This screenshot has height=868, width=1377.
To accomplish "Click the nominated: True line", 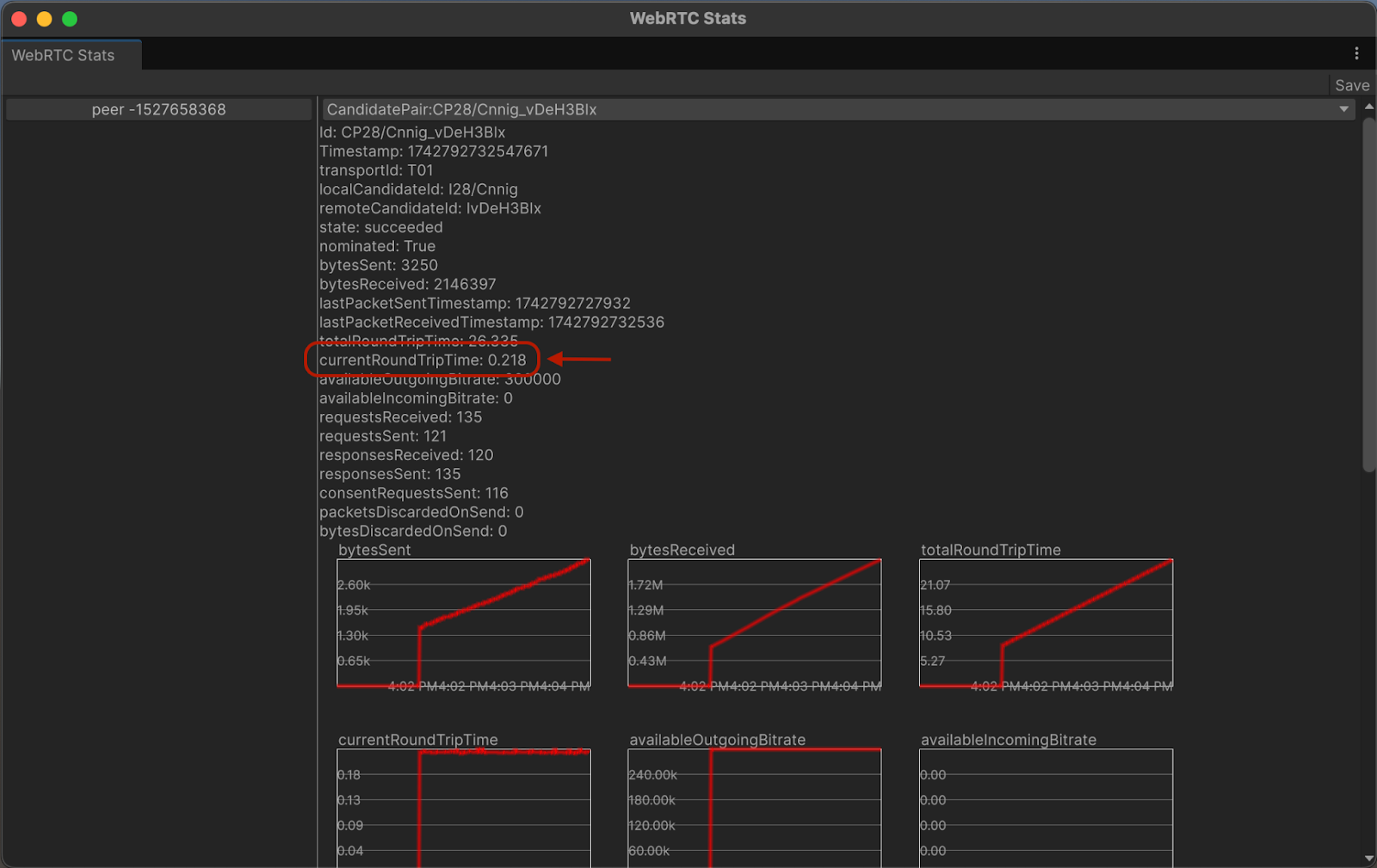I will click(x=377, y=246).
